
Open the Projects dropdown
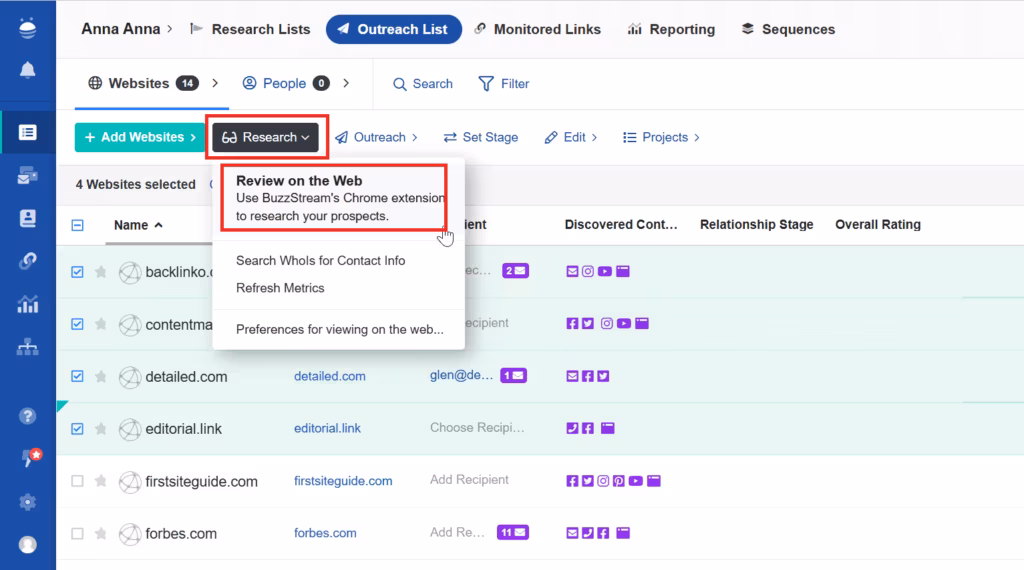661,137
